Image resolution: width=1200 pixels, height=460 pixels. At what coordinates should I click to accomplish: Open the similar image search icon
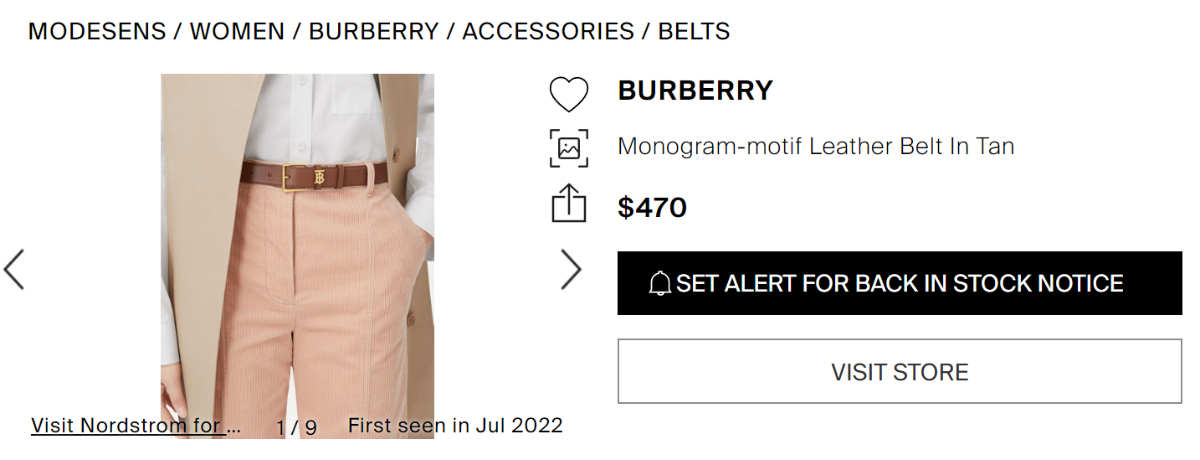tap(569, 148)
